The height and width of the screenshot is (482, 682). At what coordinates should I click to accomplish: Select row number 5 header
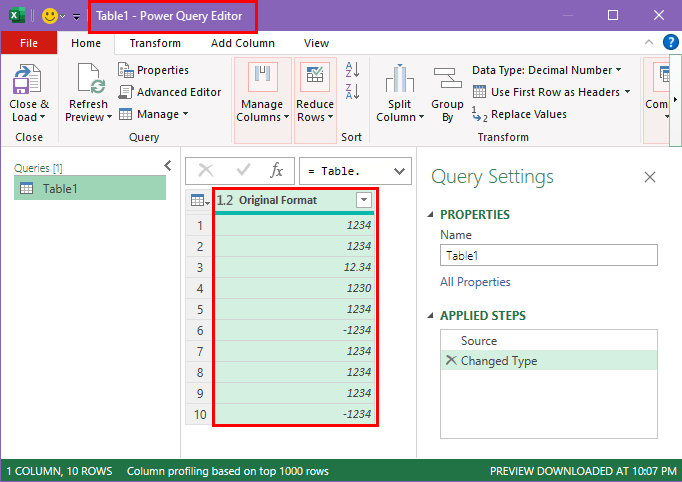pos(200,309)
